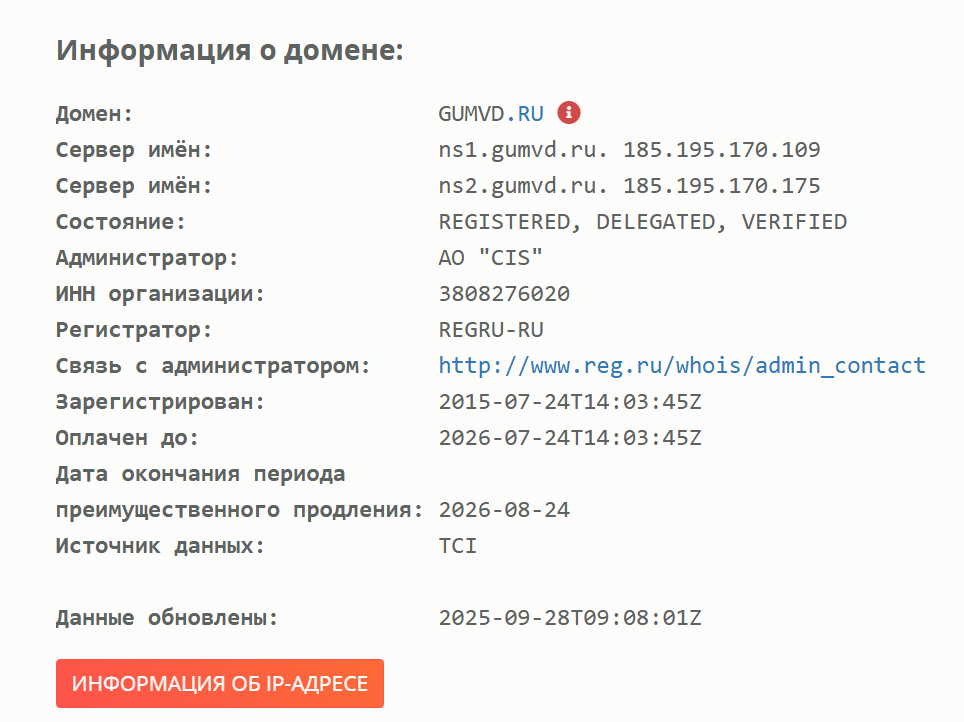Open the reg.ru admin_contact link
The height and width of the screenshot is (722, 964).
(682, 366)
